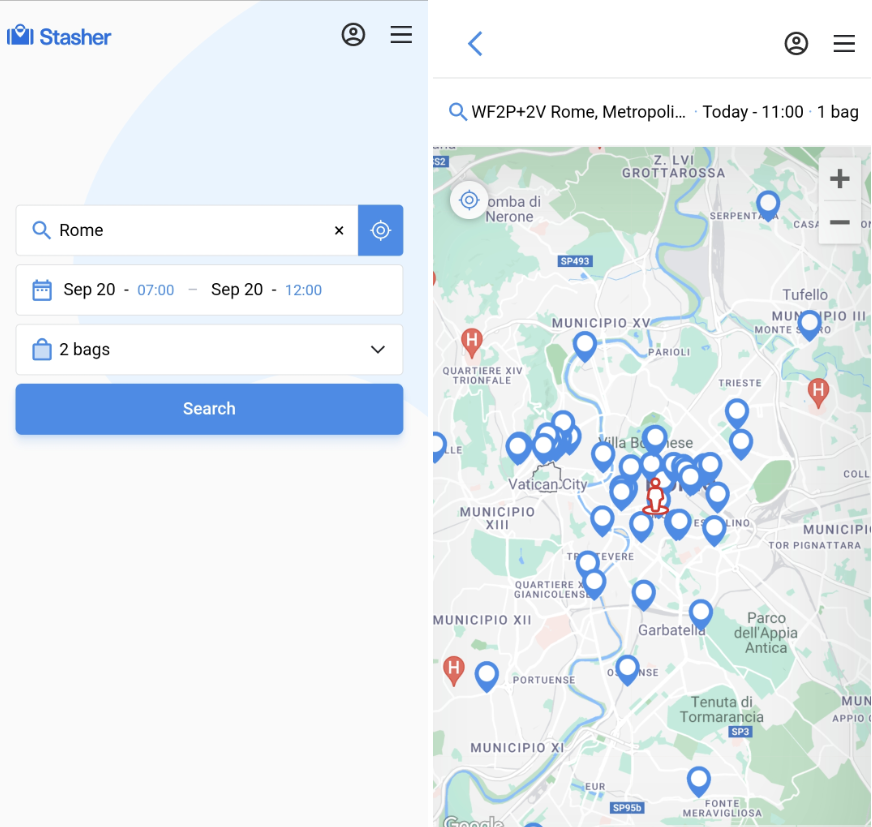Click the Stasher logo

[x=59, y=36]
